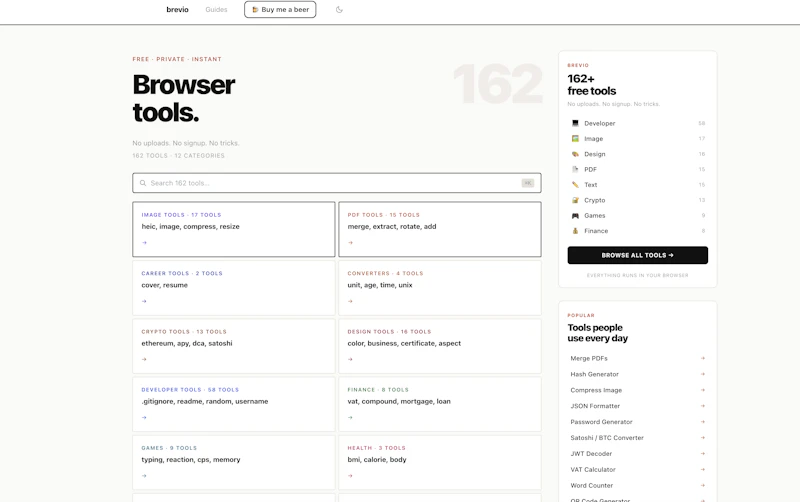The width and height of the screenshot is (800, 502).
Task: Open the Games tools card
Action: (234, 462)
